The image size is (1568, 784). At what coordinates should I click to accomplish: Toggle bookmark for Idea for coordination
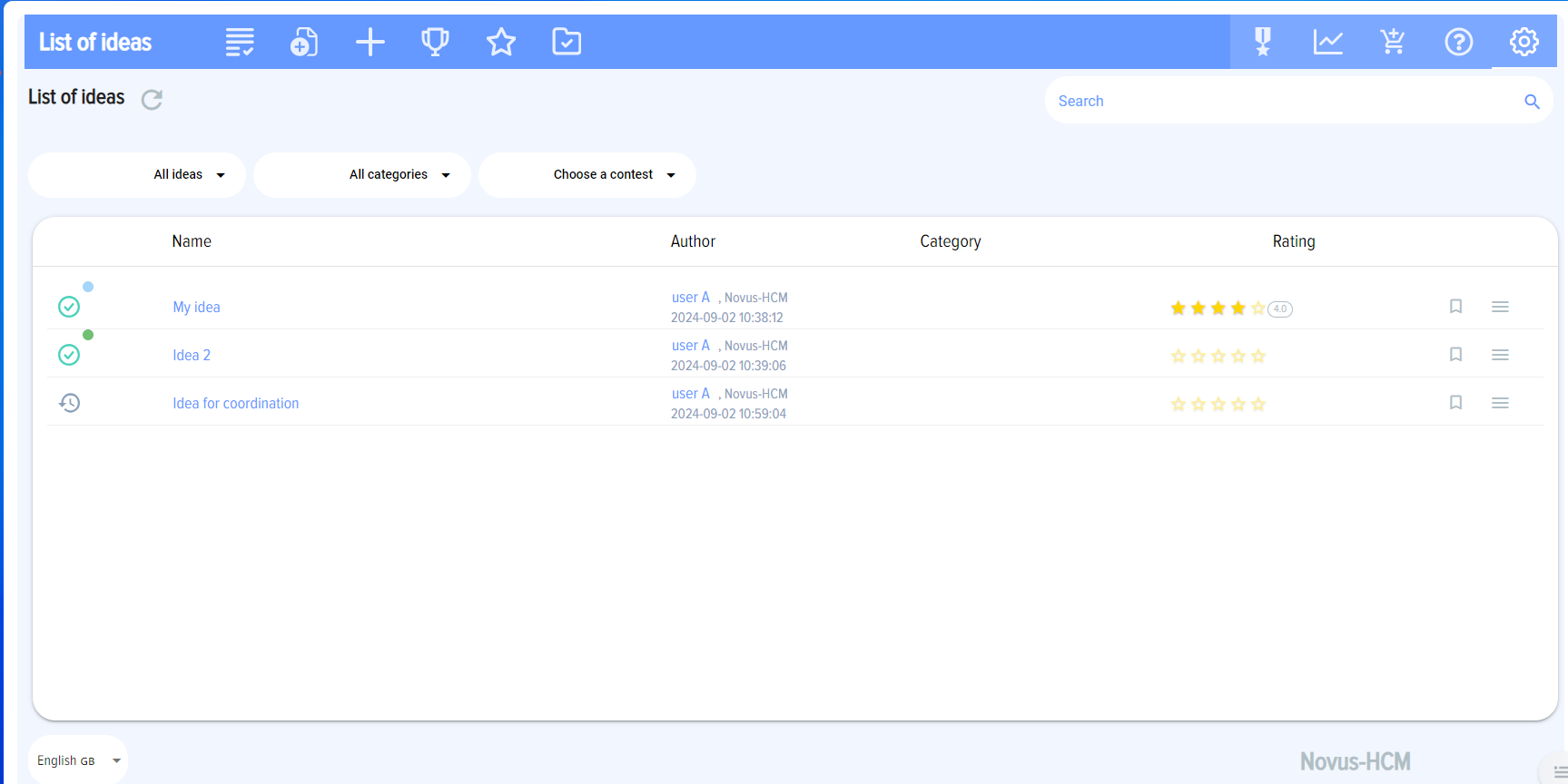1455,403
